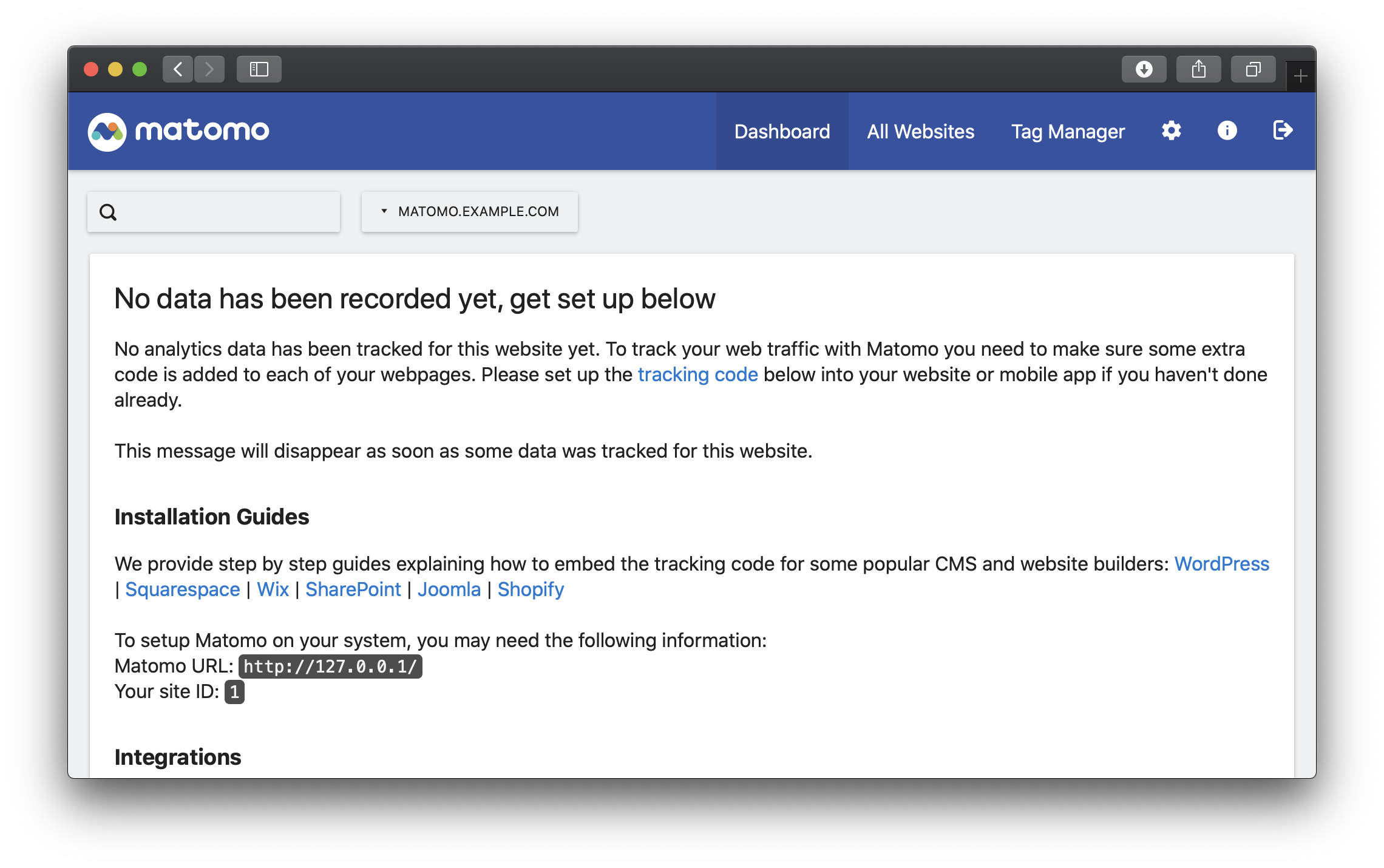Image resolution: width=1384 pixels, height=868 pixels.
Task: Click the search magnifier icon
Action: [108, 212]
